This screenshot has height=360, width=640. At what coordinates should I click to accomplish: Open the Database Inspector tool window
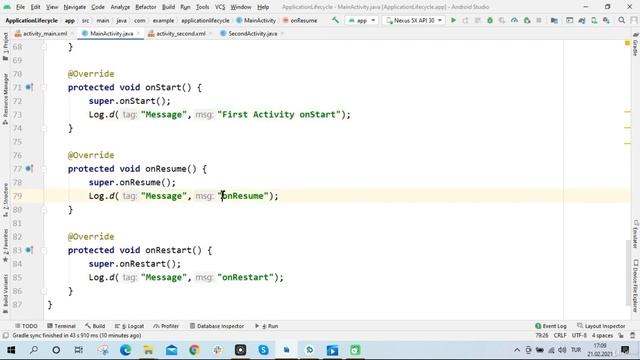tap(217, 326)
